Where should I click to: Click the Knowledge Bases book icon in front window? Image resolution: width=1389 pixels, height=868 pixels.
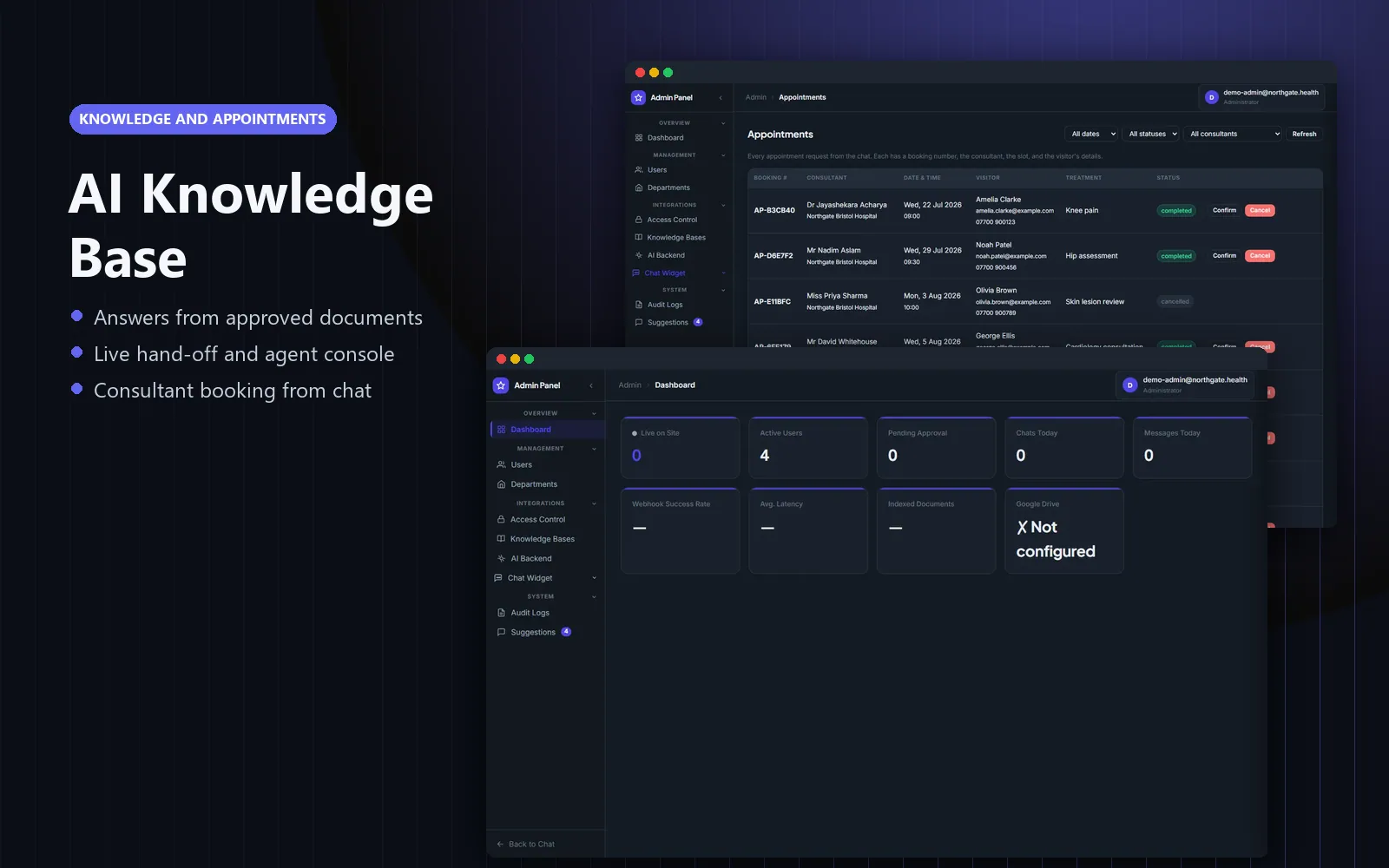[x=501, y=539]
